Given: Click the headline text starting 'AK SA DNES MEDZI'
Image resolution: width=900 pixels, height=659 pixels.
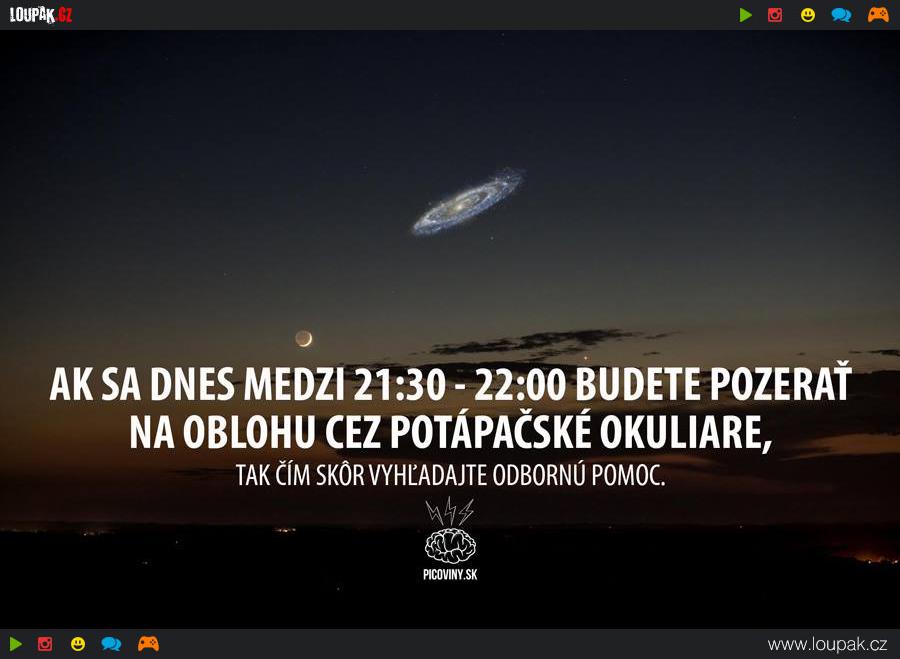Looking at the screenshot, I should coord(451,409).
